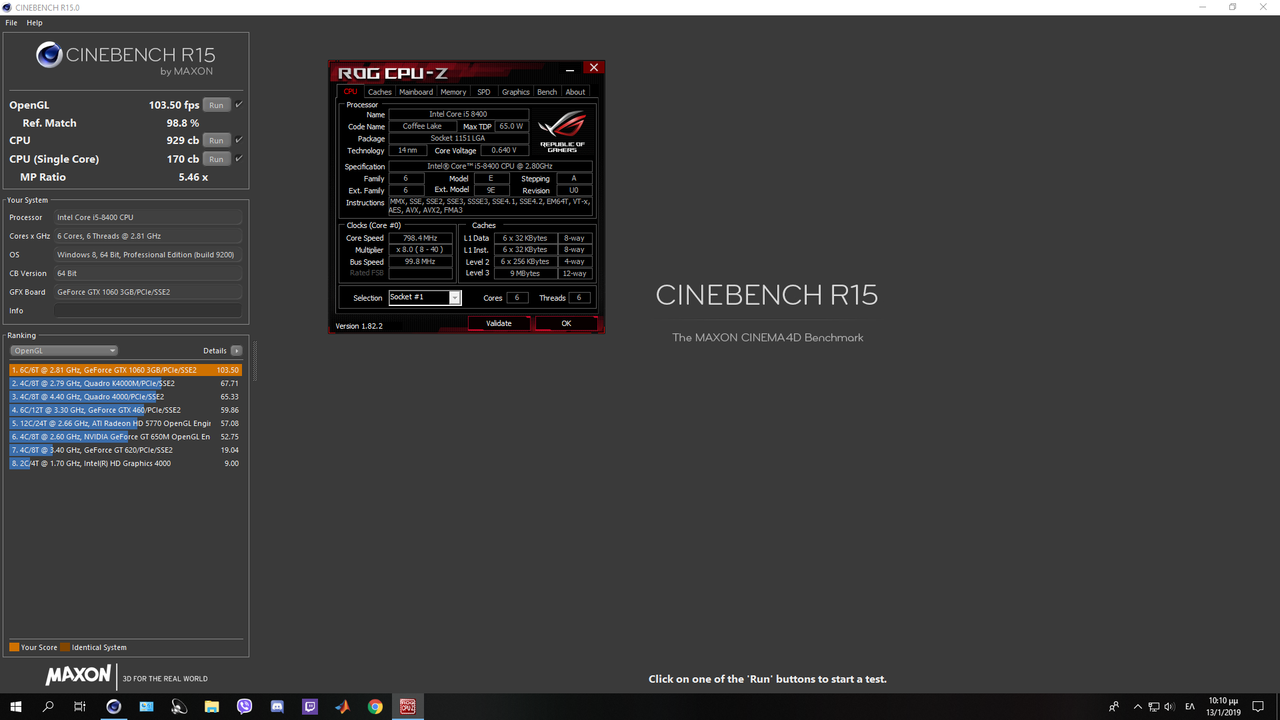Viewport: 1280px width, 720px height.
Task: Click the Info input field
Action: [x=148, y=311]
